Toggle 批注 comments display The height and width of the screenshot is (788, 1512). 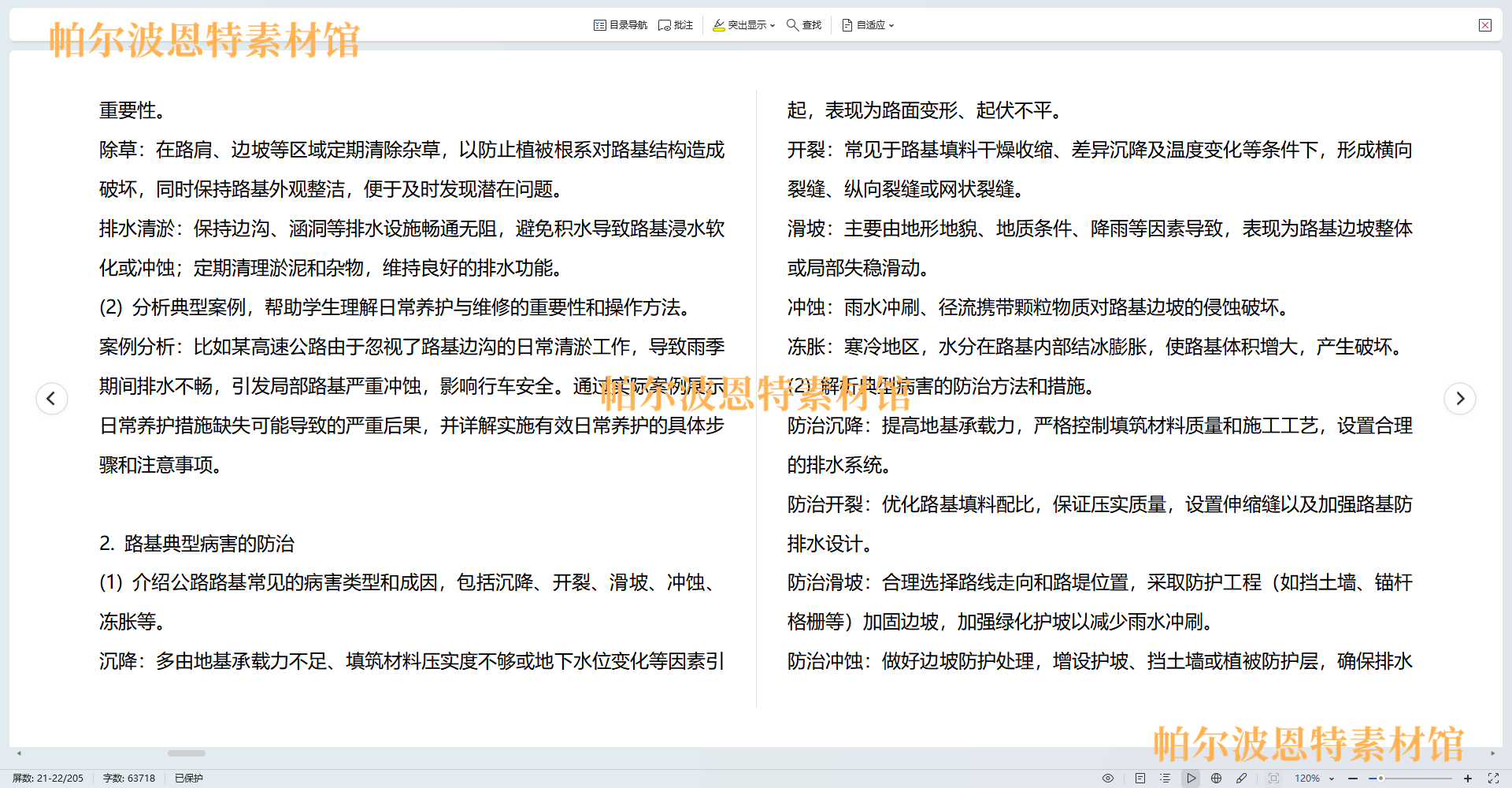(676, 25)
